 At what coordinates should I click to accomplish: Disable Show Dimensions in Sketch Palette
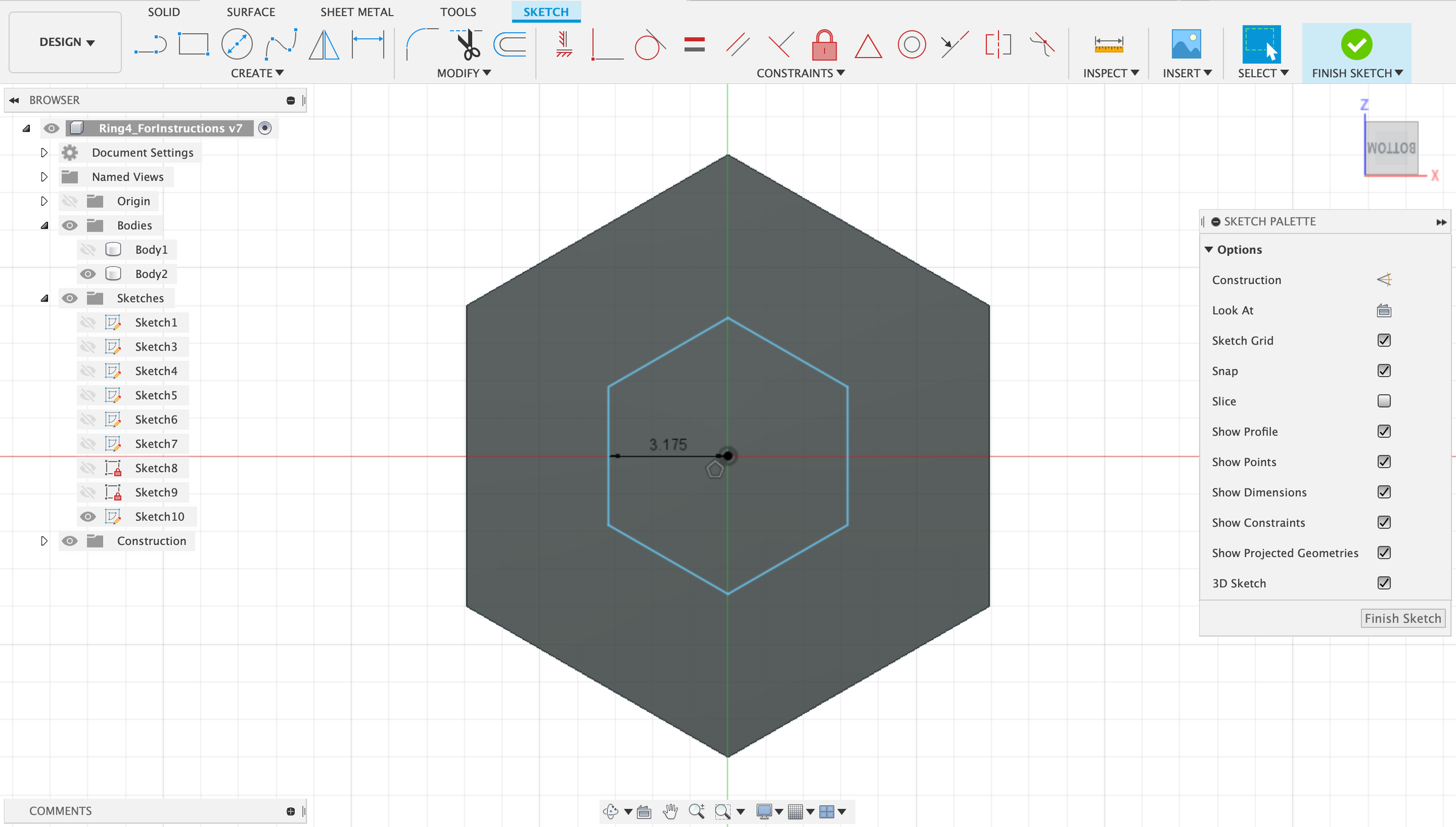click(1384, 492)
